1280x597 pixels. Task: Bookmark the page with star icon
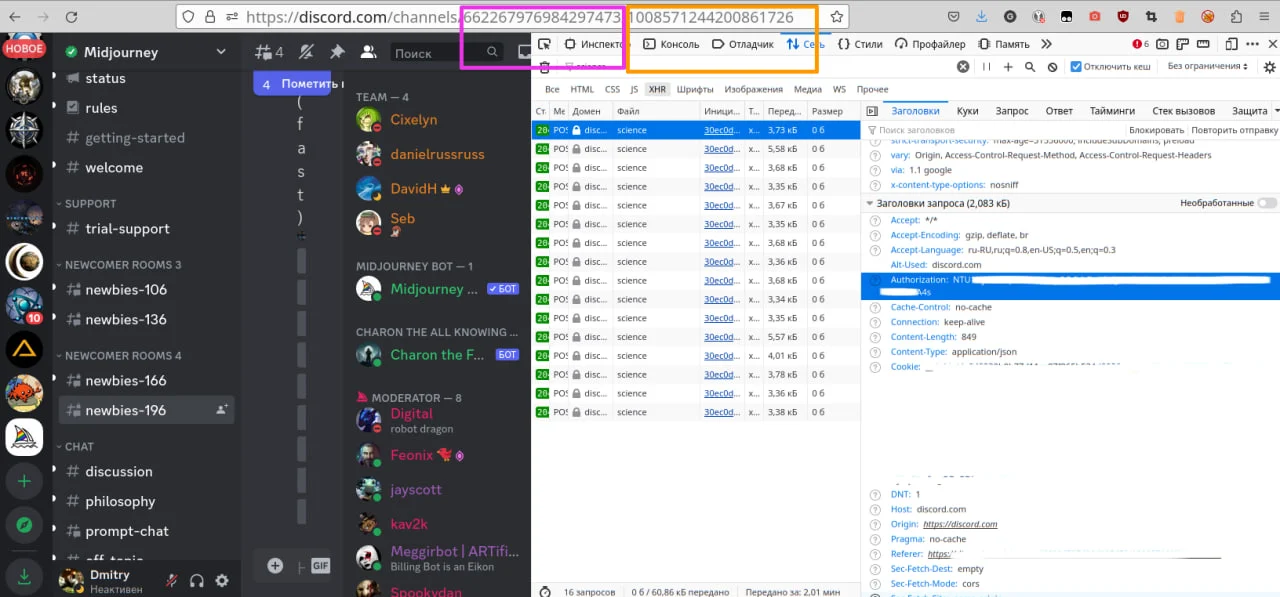(836, 17)
